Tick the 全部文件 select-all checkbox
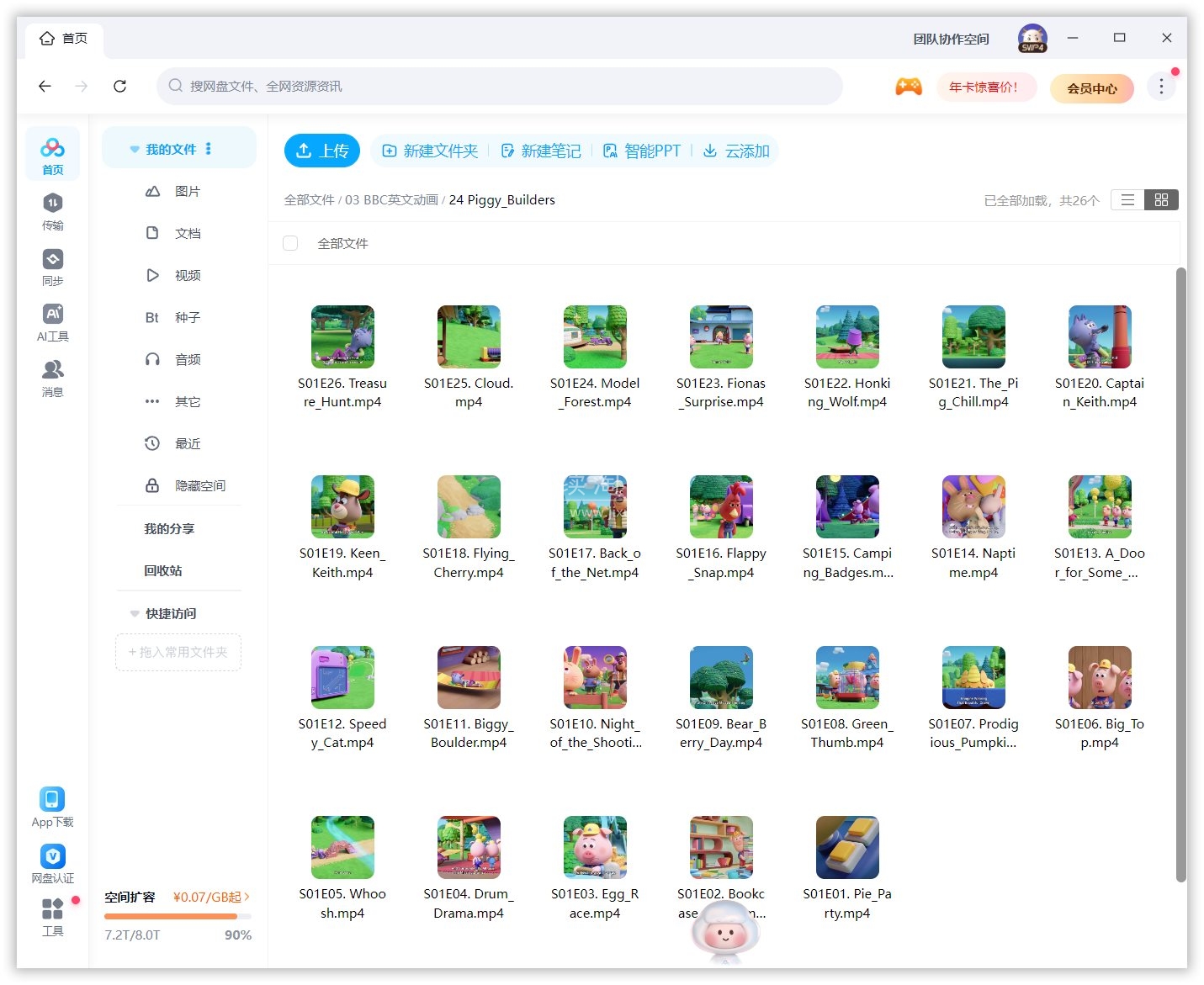Image resolution: width=1204 pixels, height=985 pixels. (290, 243)
